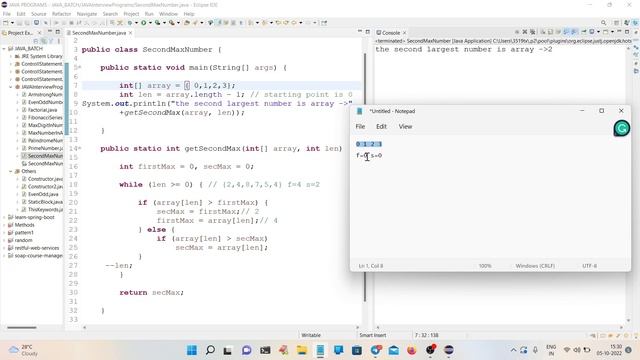
Task: Click the Debug bug icon in toolbar
Action: click(130, 23)
